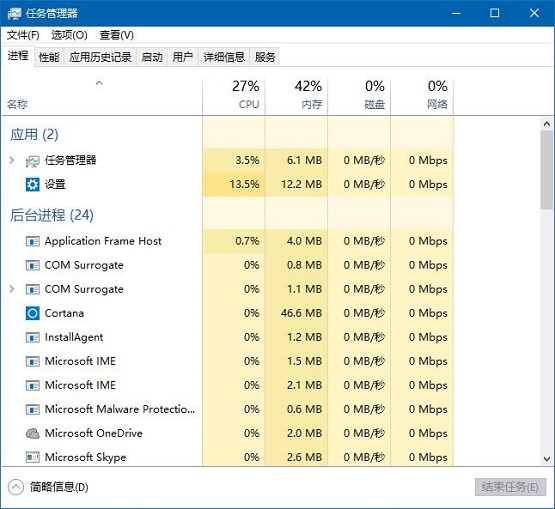Expand the COM Surrogate 1.1 MB entry

click(12, 289)
